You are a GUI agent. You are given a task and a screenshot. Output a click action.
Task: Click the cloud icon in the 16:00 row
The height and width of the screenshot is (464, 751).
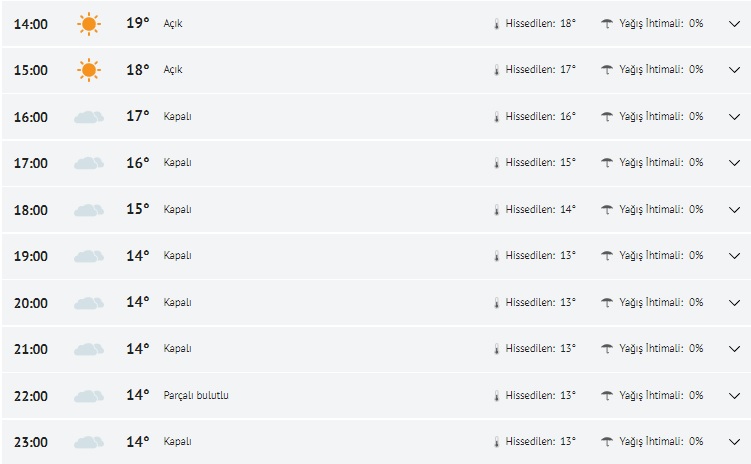click(89, 117)
